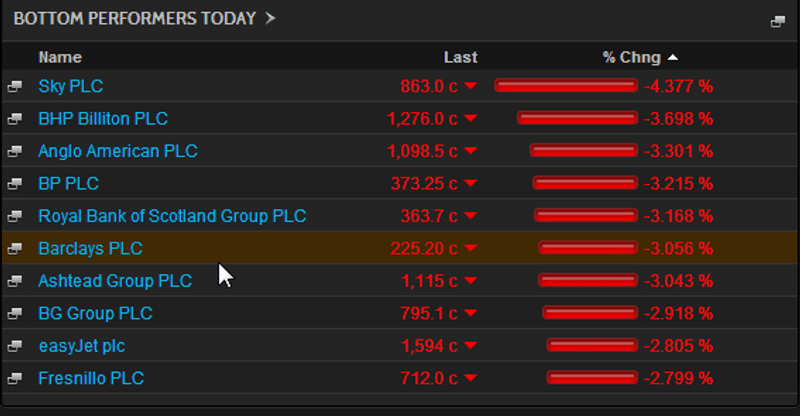
Task: Open the pop-out icon beside Fresnillo PLC
Action: tap(15, 378)
